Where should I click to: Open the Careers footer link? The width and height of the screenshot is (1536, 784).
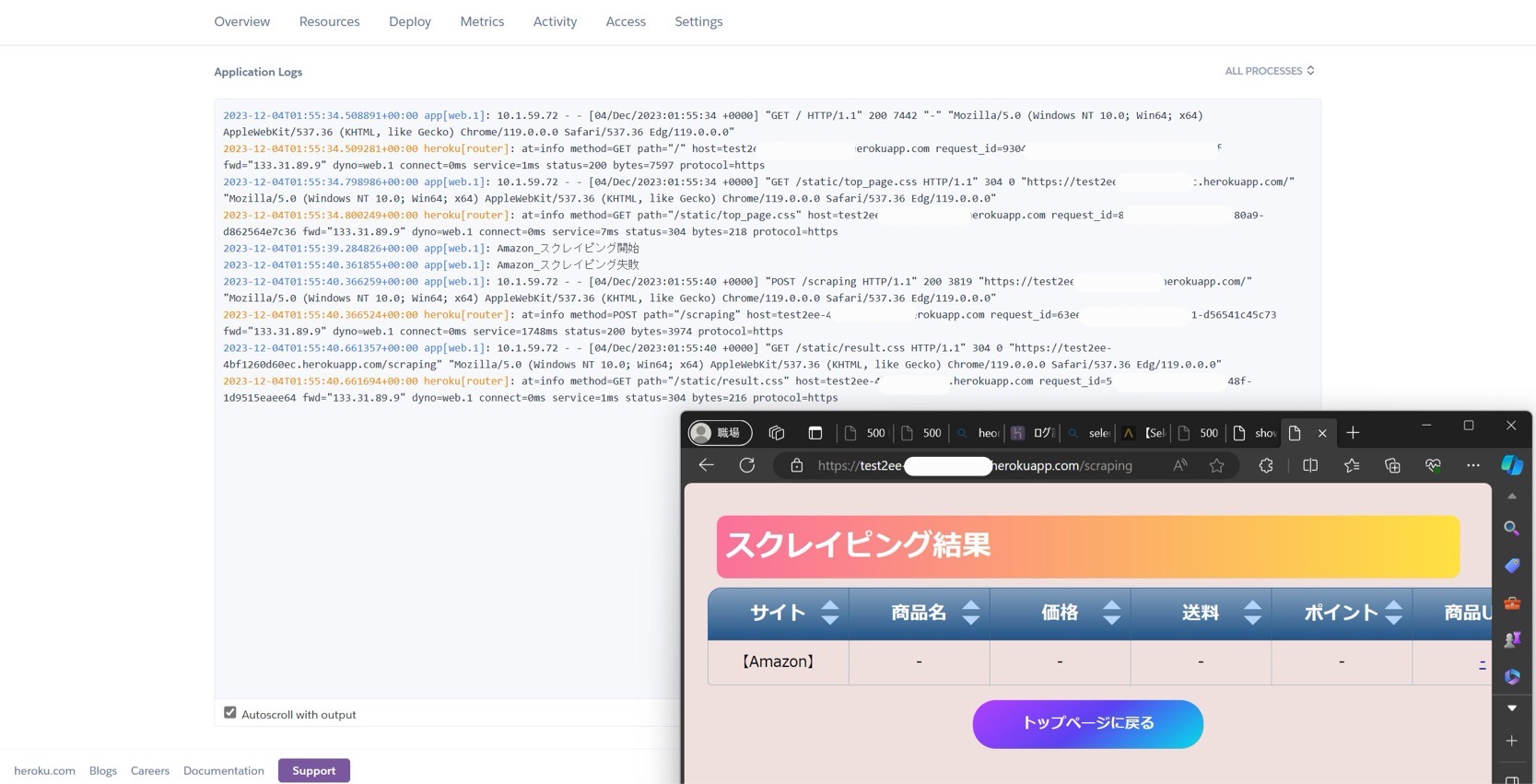click(x=150, y=770)
